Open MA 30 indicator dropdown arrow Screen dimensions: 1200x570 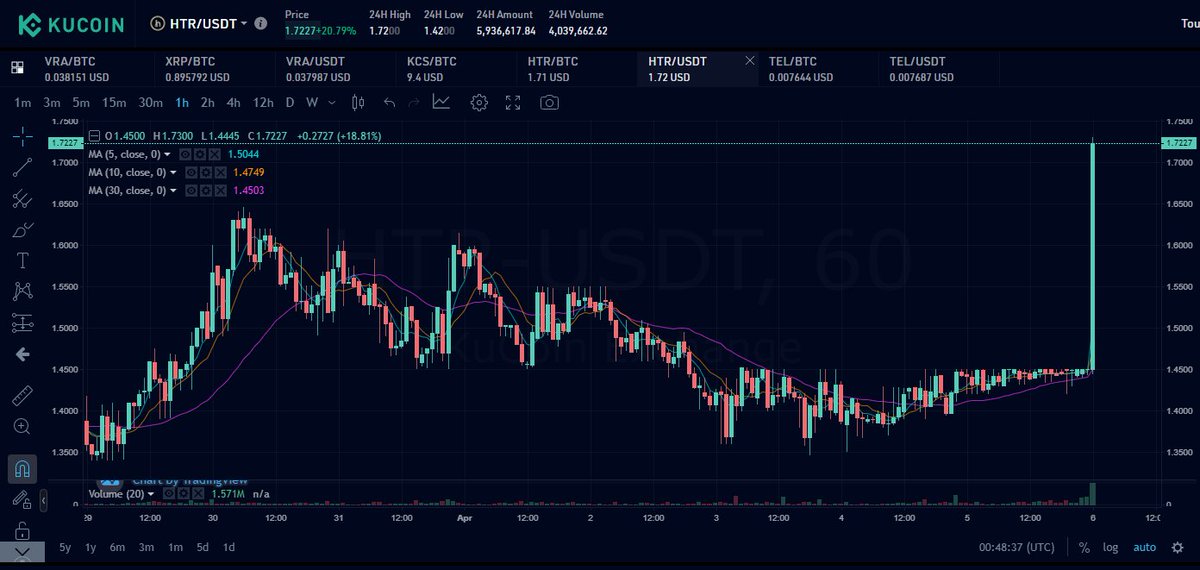coord(173,190)
